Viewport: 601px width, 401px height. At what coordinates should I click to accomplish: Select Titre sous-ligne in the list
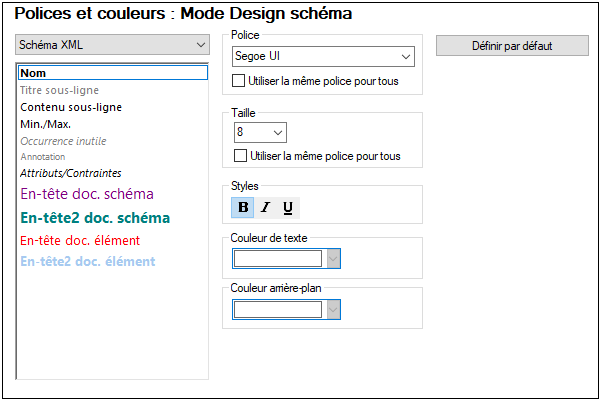coord(59,90)
